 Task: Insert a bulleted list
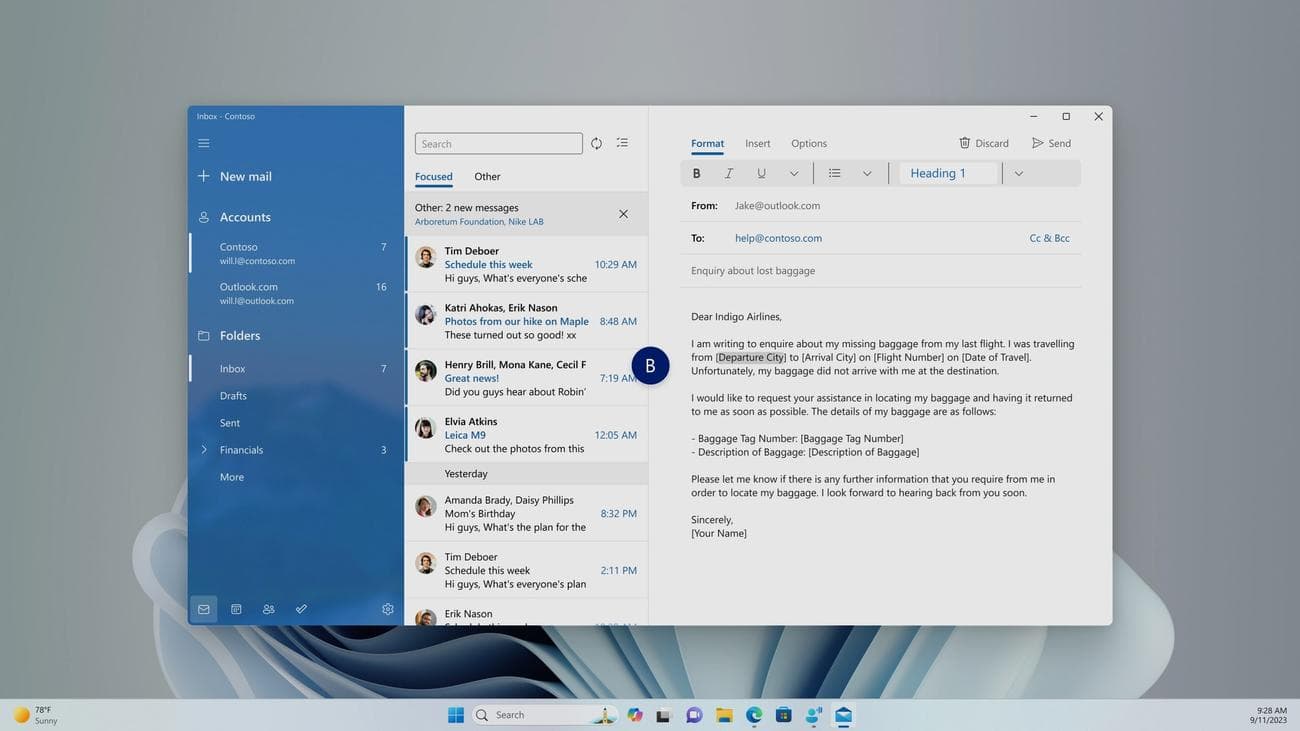coord(834,172)
